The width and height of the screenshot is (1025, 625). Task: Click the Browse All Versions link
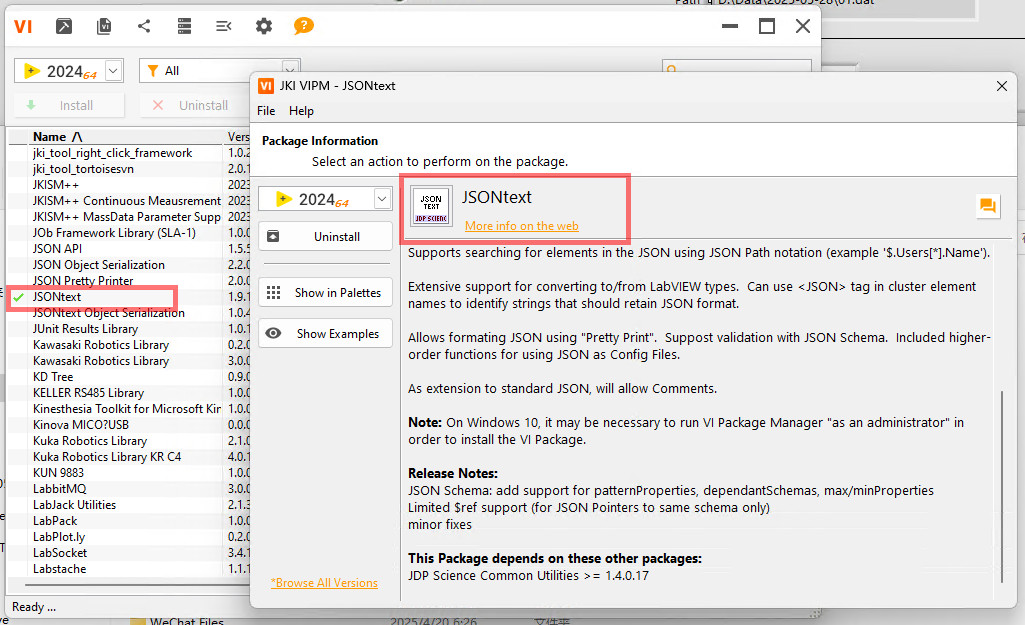tap(324, 583)
